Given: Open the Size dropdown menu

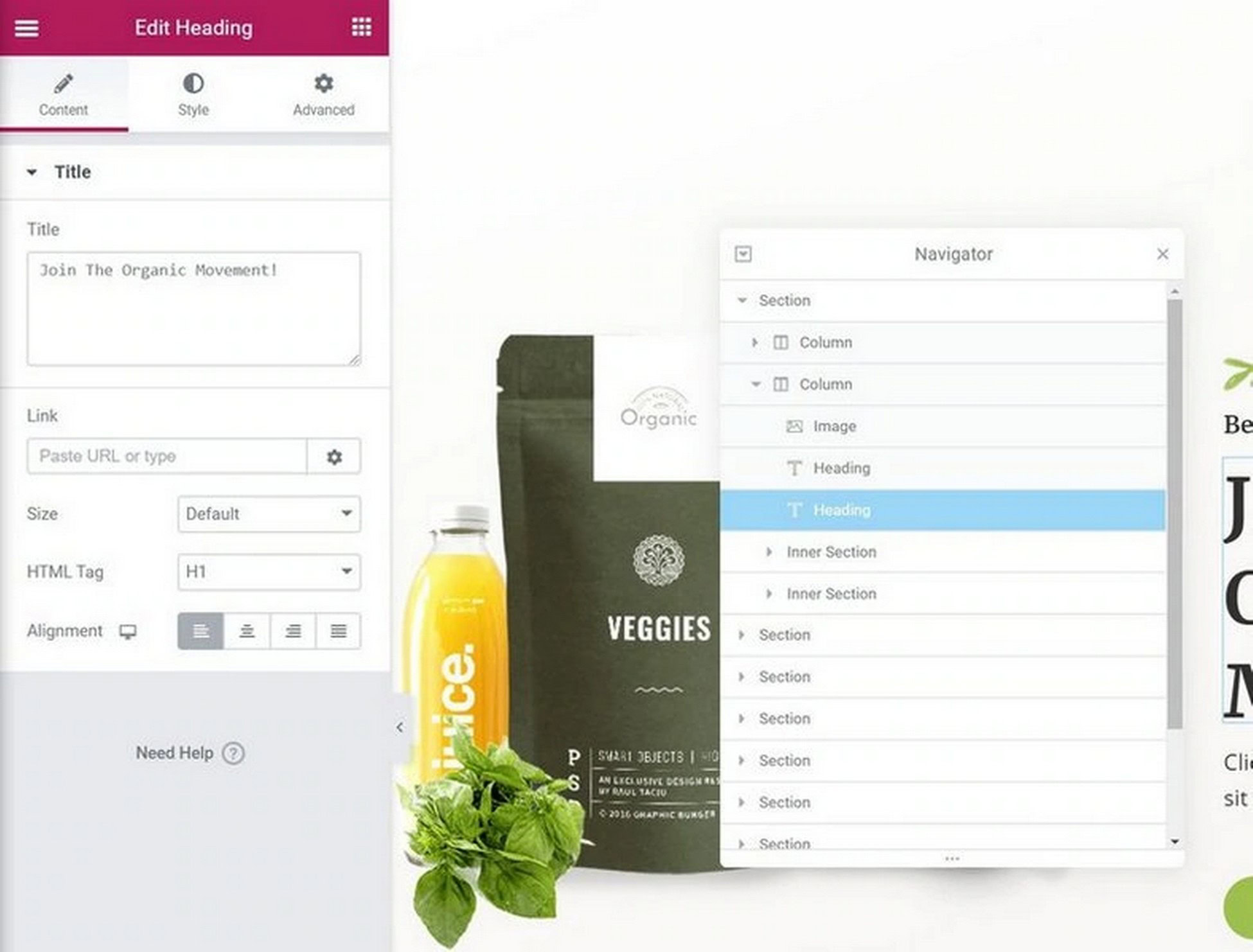Looking at the screenshot, I should (264, 514).
